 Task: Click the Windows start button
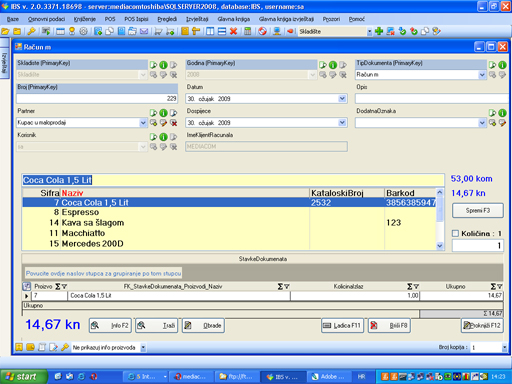[23, 377]
